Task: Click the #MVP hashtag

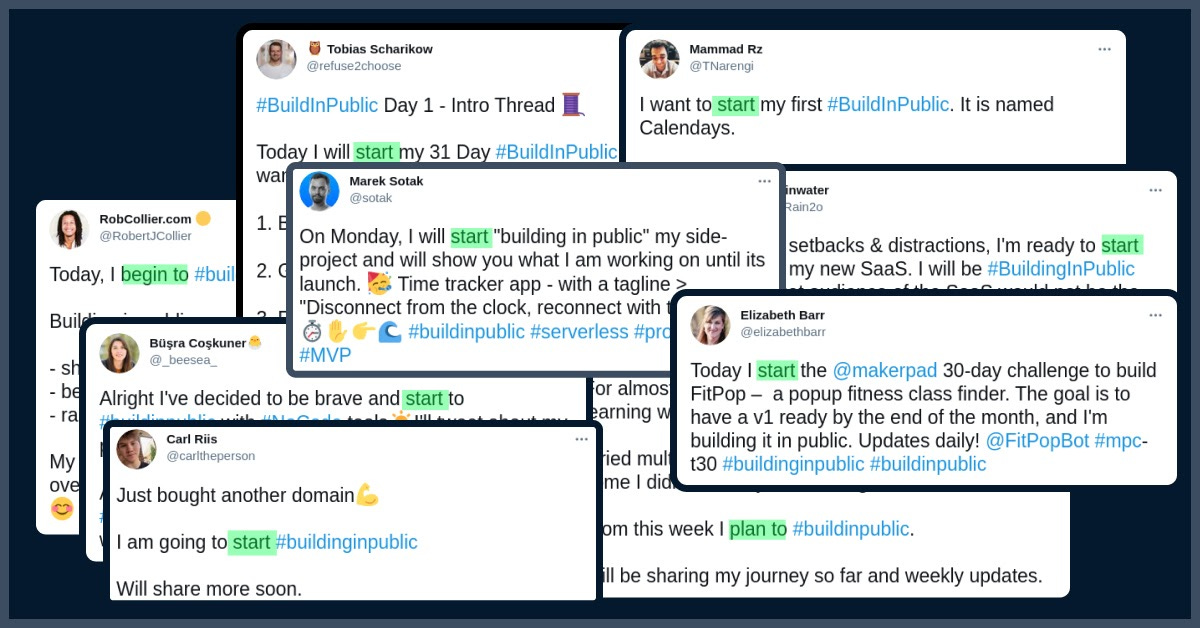Action: (325, 354)
